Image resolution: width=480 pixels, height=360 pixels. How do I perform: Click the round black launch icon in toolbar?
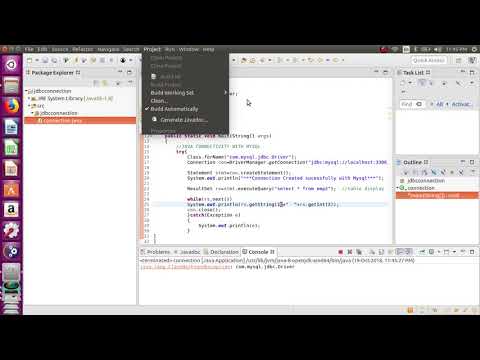point(123,60)
